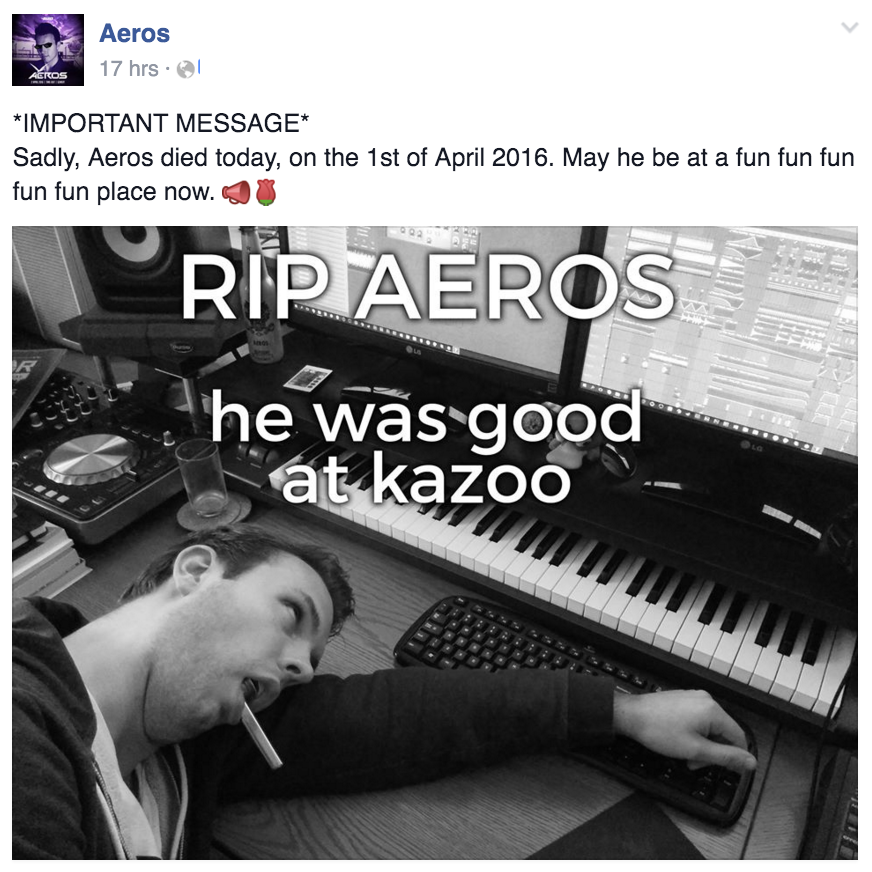Open photo at RIP AEROS caption
872x872 pixels.
pyautogui.click(x=428, y=288)
